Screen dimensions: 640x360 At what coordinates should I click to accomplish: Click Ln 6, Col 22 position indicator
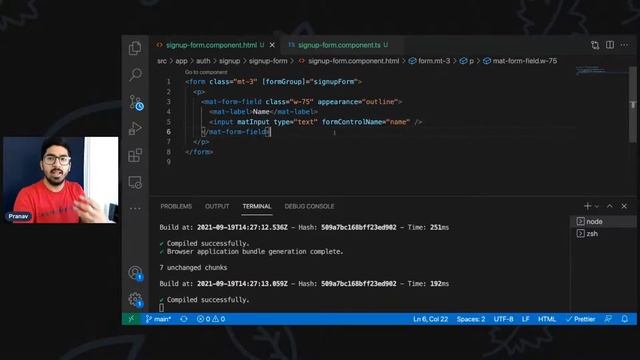coord(430,319)
